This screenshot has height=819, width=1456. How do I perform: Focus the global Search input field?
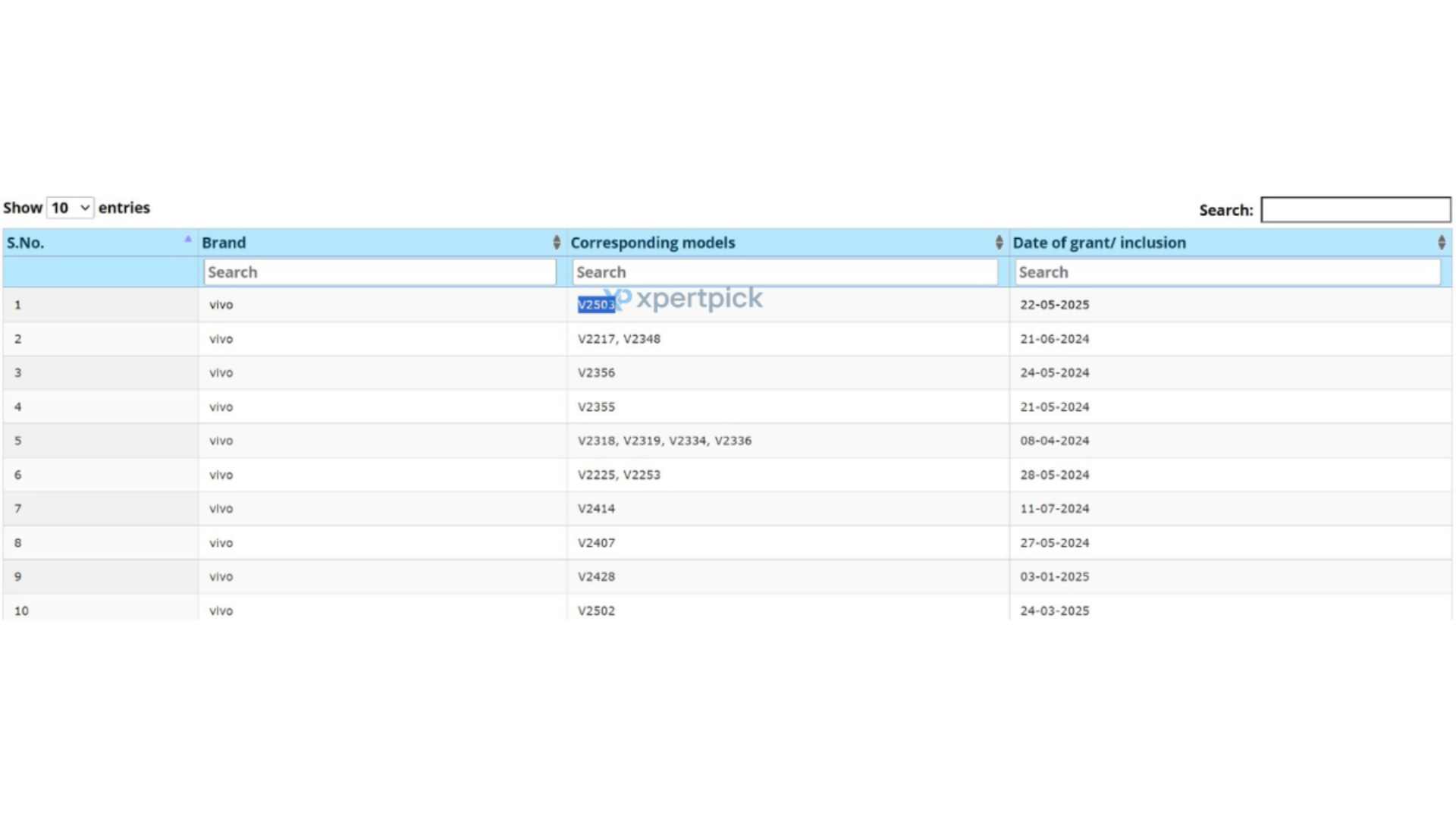pos(1356,209)
